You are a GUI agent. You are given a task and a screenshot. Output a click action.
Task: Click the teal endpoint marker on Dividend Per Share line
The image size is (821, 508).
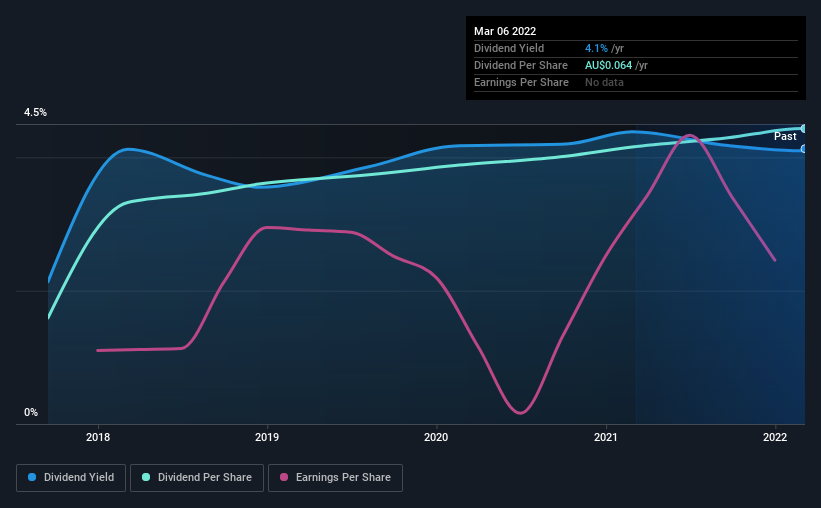click(x=804, y=128)
